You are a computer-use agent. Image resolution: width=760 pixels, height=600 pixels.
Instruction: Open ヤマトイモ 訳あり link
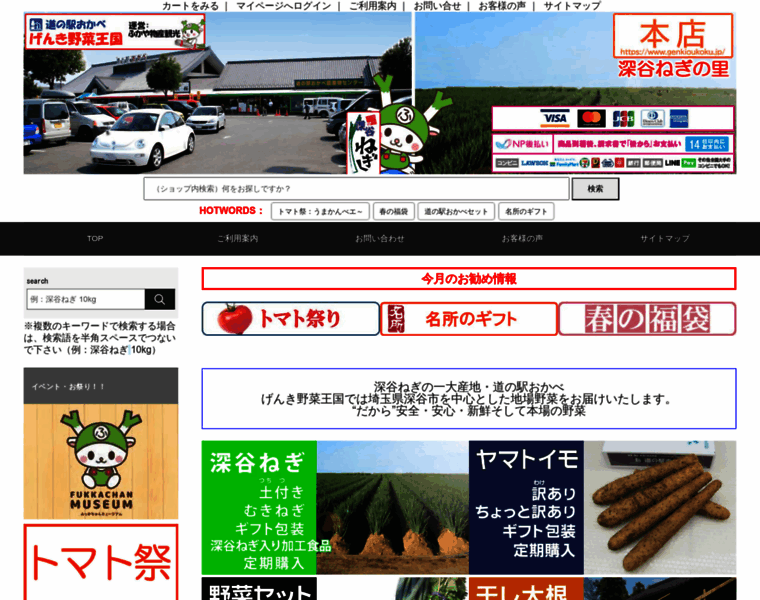pyautogui.click(x=554, y=492)
